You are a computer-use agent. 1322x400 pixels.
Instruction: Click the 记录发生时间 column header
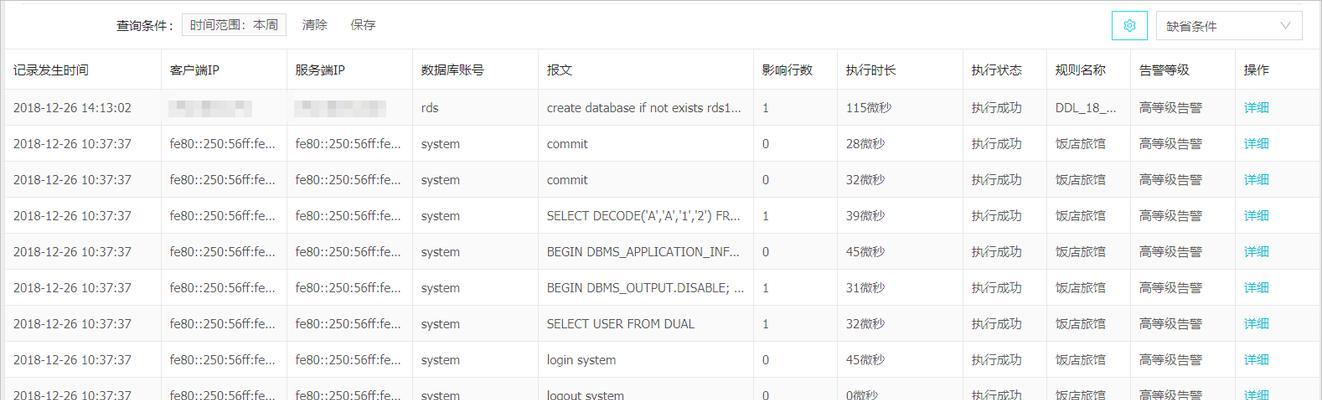click(x=51, y=70)
